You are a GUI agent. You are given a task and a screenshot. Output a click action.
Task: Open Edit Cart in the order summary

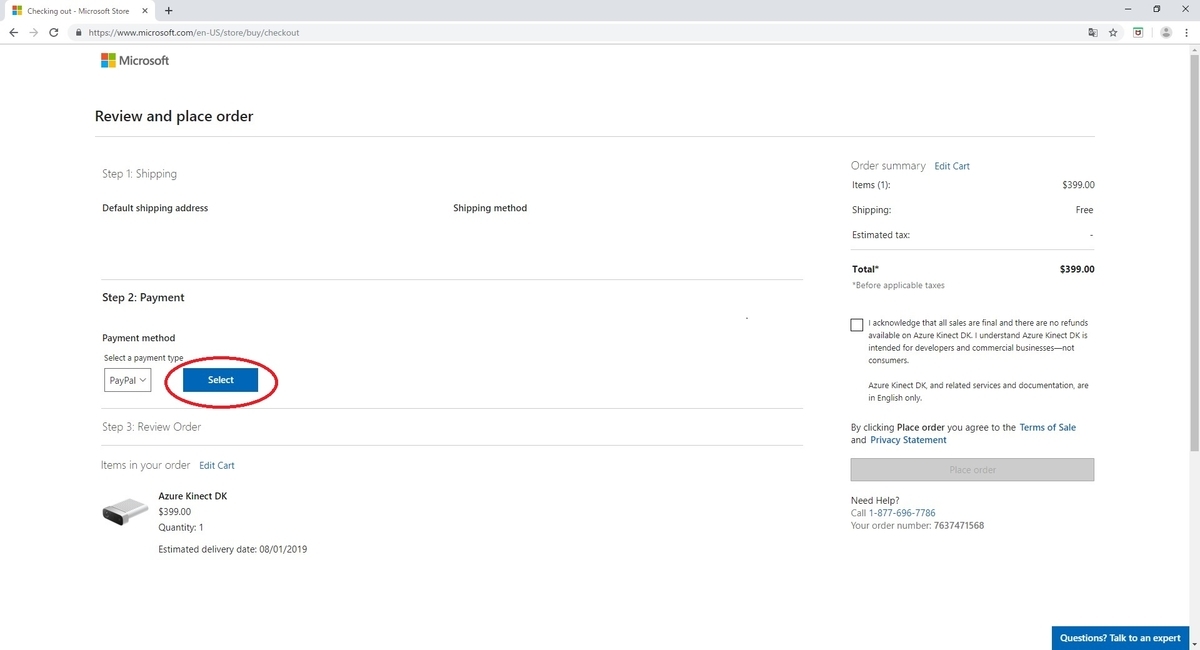952,166
